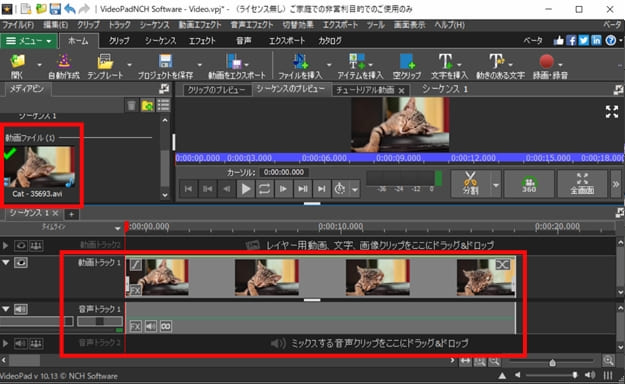This screenshot has width=625, height=384.
Task: Open the タイムライン mode dropdown arrow
Action: tap(117, 228)
